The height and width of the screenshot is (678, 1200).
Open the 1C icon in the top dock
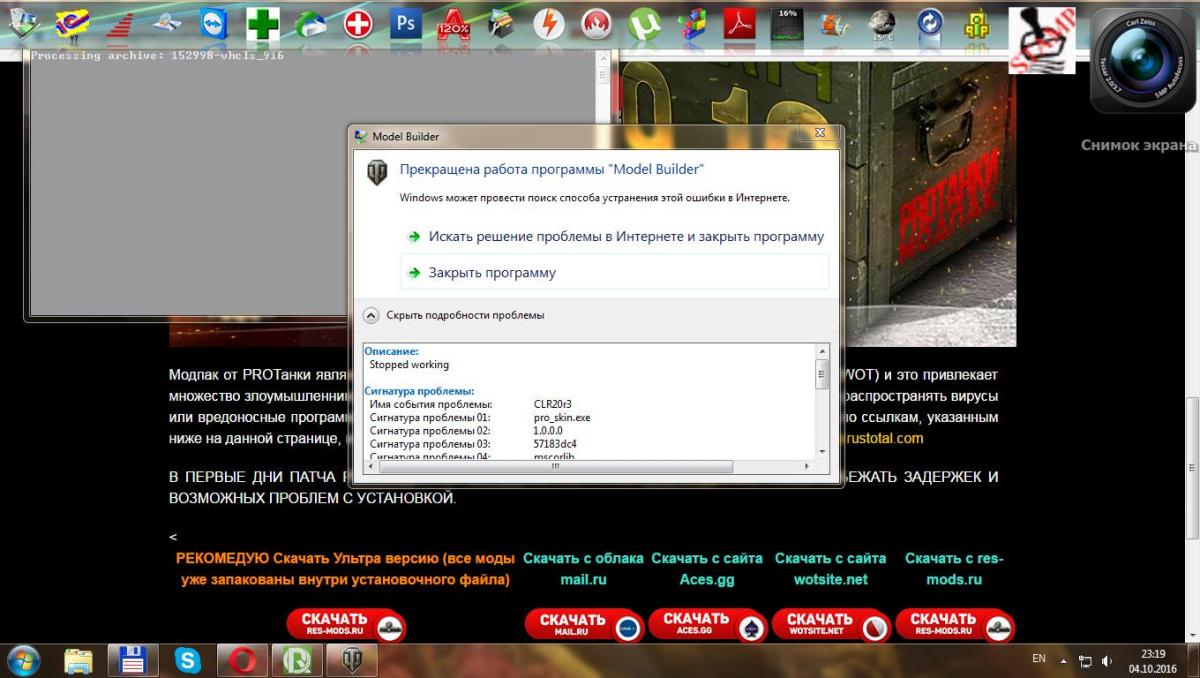click(x=70, y=23)
